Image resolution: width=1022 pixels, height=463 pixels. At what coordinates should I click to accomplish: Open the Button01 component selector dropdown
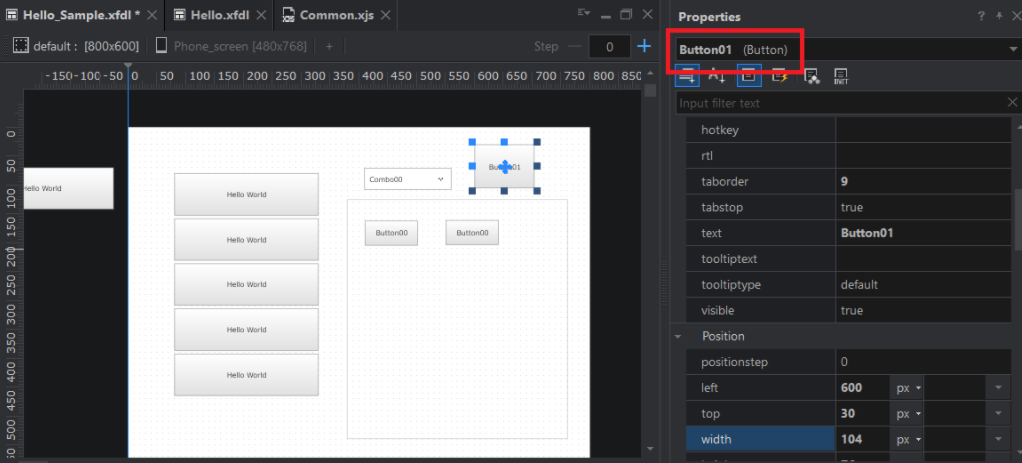pyautogui.click(x=1013, y=49)
